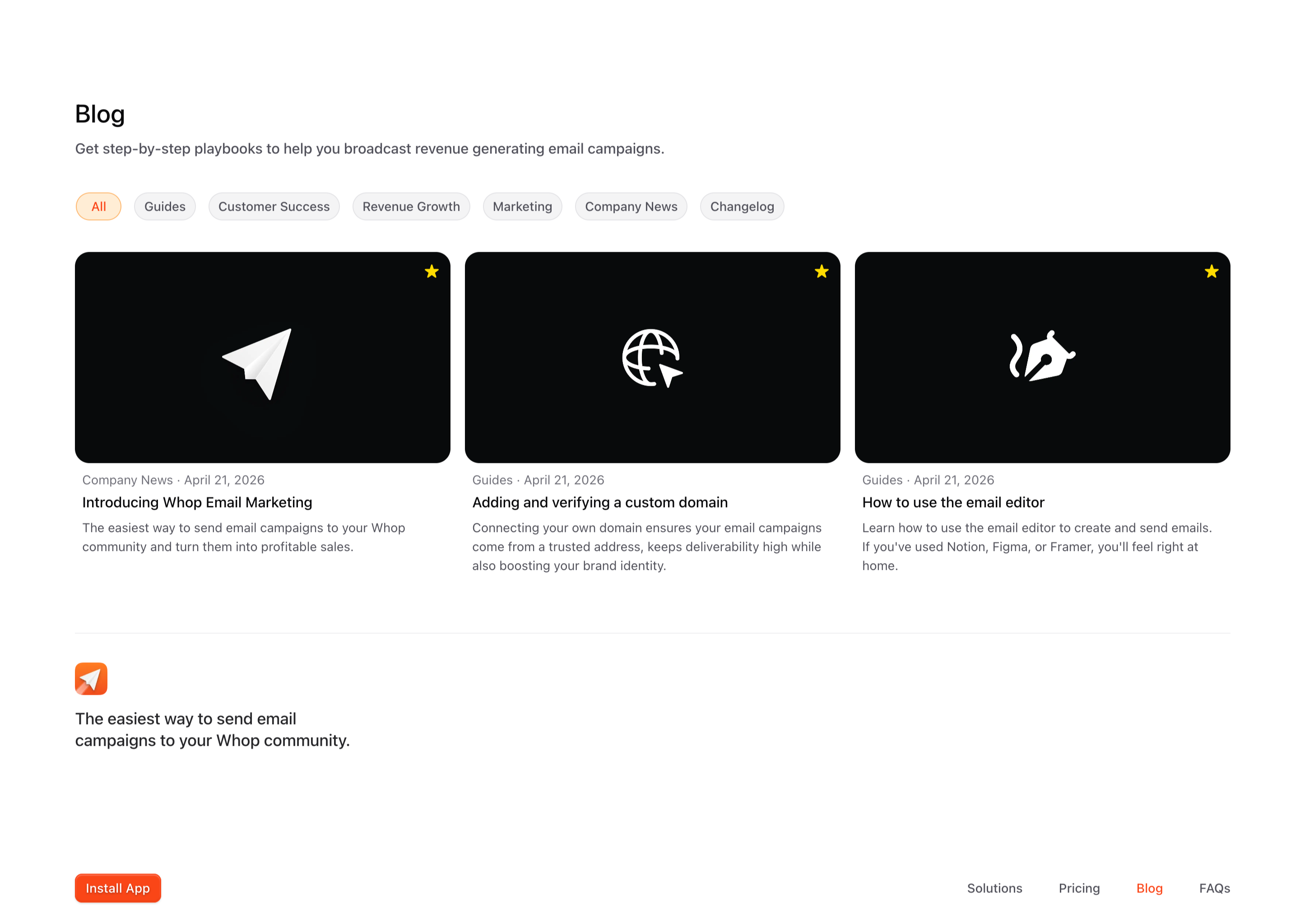Filter posts by Revenue Growth

click(x=411, y=207)
